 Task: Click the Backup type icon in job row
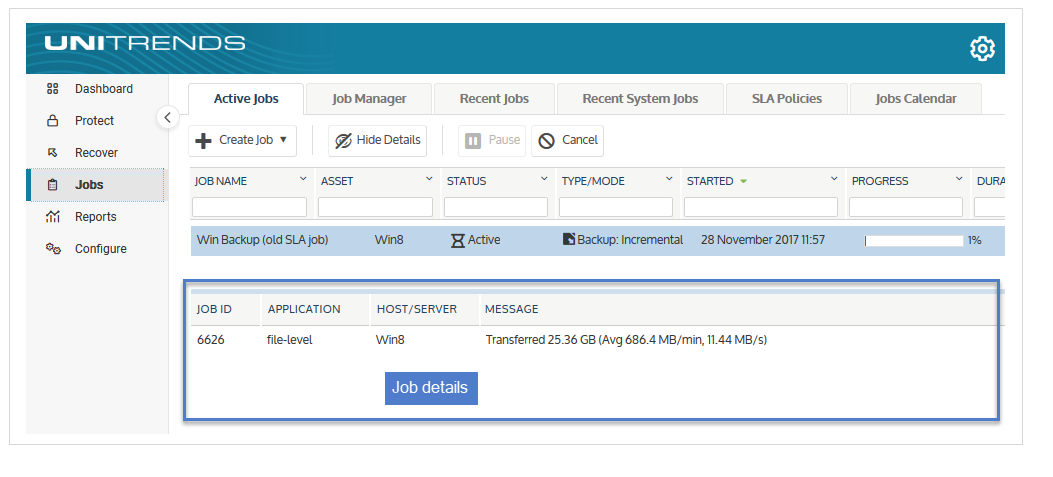tap(569, 239)
